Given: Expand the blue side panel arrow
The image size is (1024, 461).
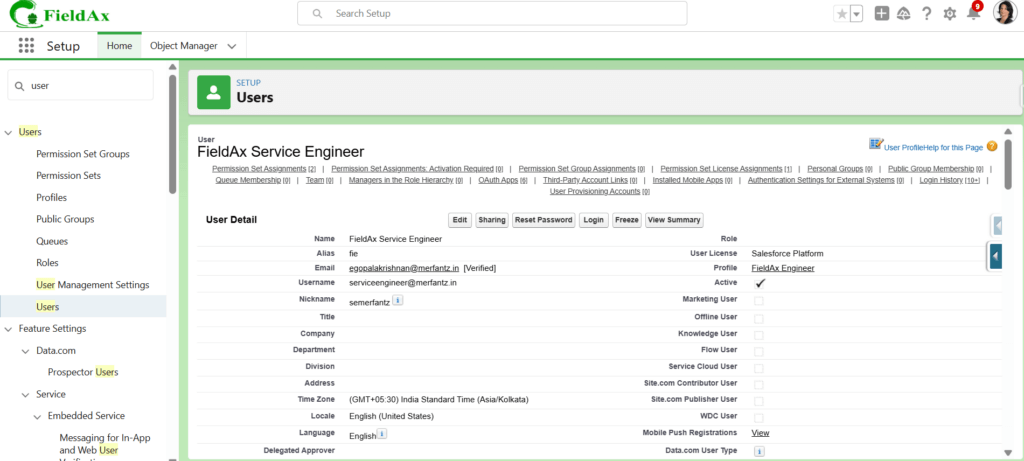Looking at the screenshot, I should [x=995, y=256].
